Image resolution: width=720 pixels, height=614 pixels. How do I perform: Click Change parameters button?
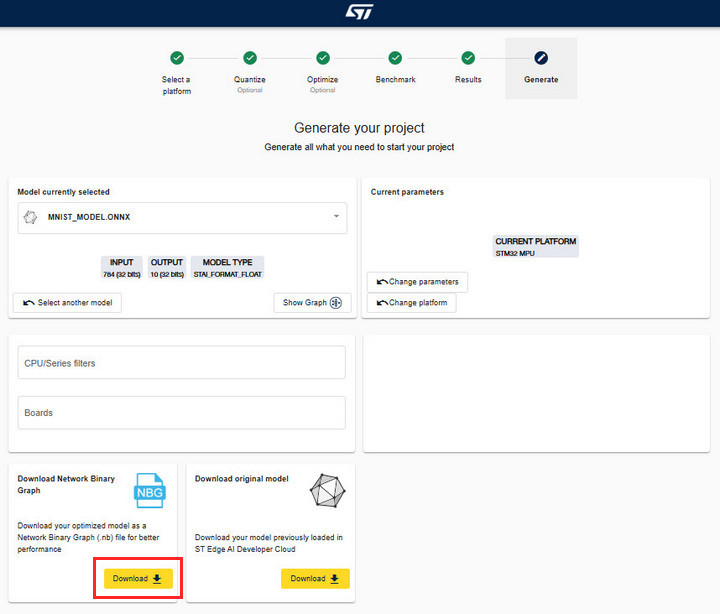(x=417, y=282)
